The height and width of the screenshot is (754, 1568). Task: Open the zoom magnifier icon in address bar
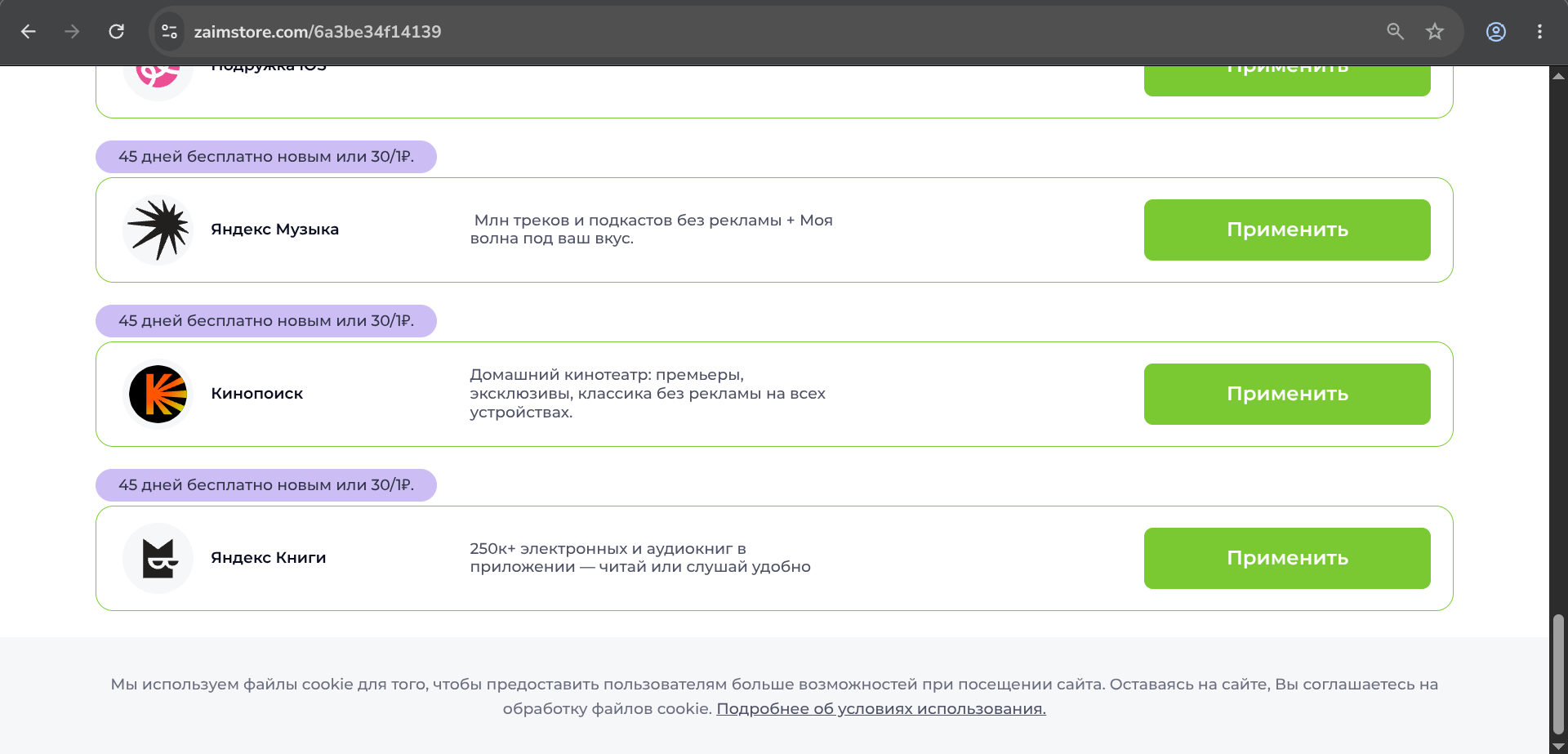coord(1396,32)
